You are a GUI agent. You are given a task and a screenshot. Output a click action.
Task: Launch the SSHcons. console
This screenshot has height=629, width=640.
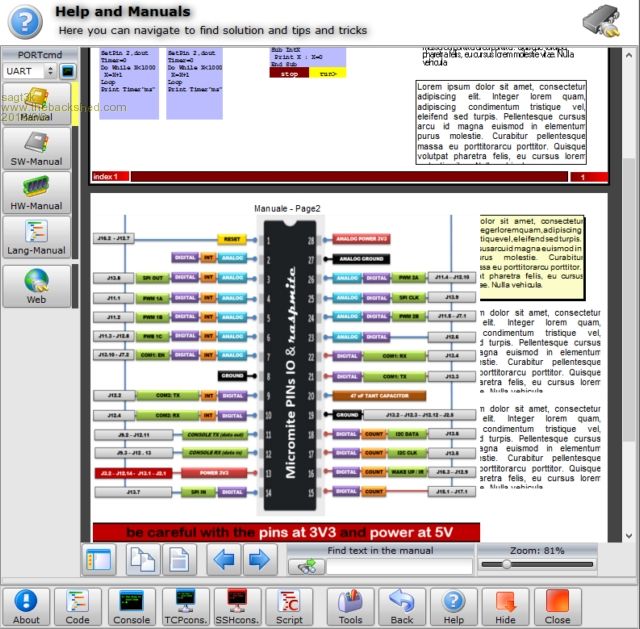click(x=238, y=606)
